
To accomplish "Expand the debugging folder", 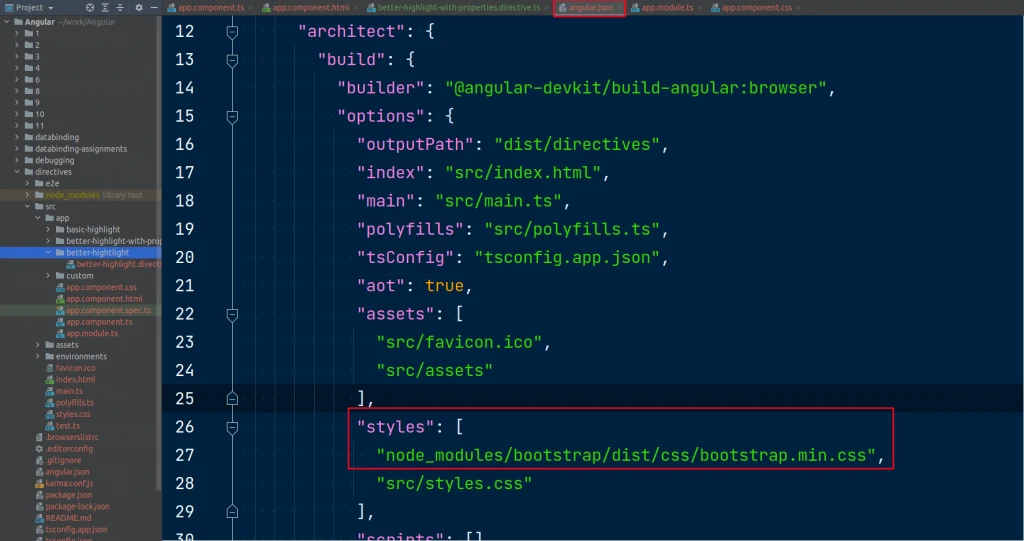I will coord(17,160).
